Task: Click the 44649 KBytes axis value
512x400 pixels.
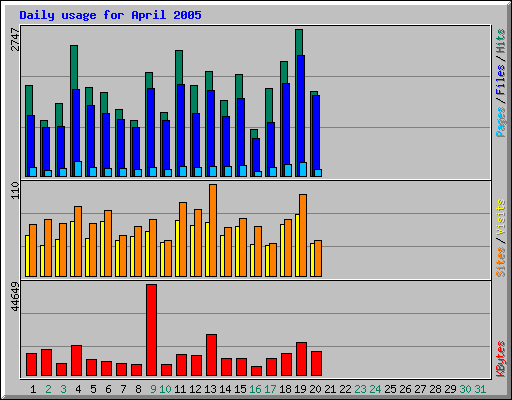Action: [x=15, y=296]
